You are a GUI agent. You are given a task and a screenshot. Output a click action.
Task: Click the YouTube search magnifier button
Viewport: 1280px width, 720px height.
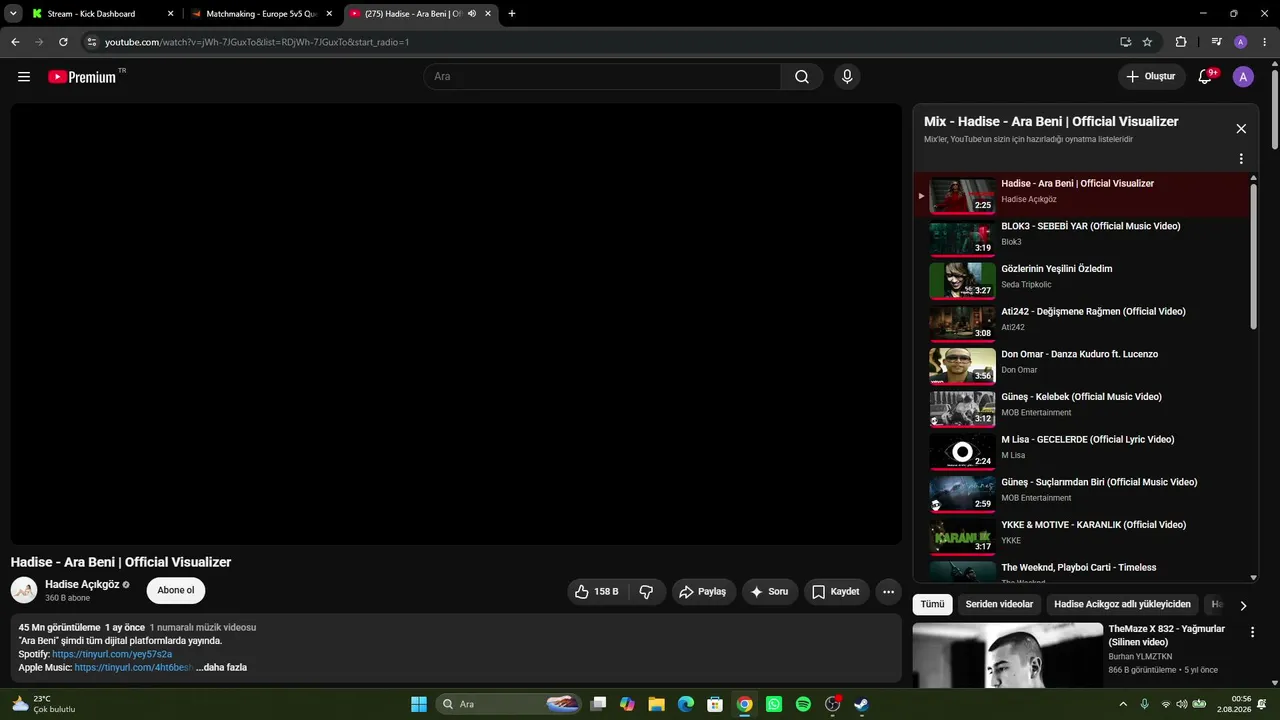pyautogui.click(x=802, y=77)
